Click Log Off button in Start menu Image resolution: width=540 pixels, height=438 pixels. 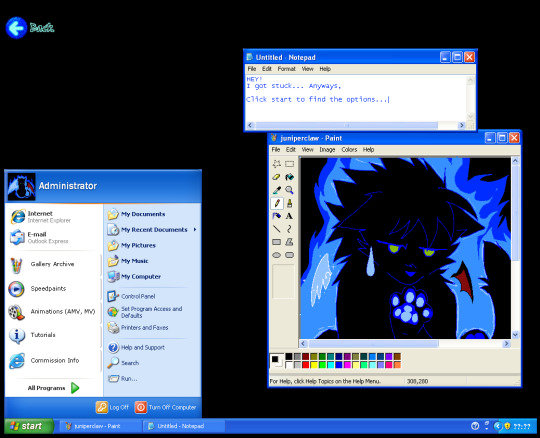coord(112,407)
